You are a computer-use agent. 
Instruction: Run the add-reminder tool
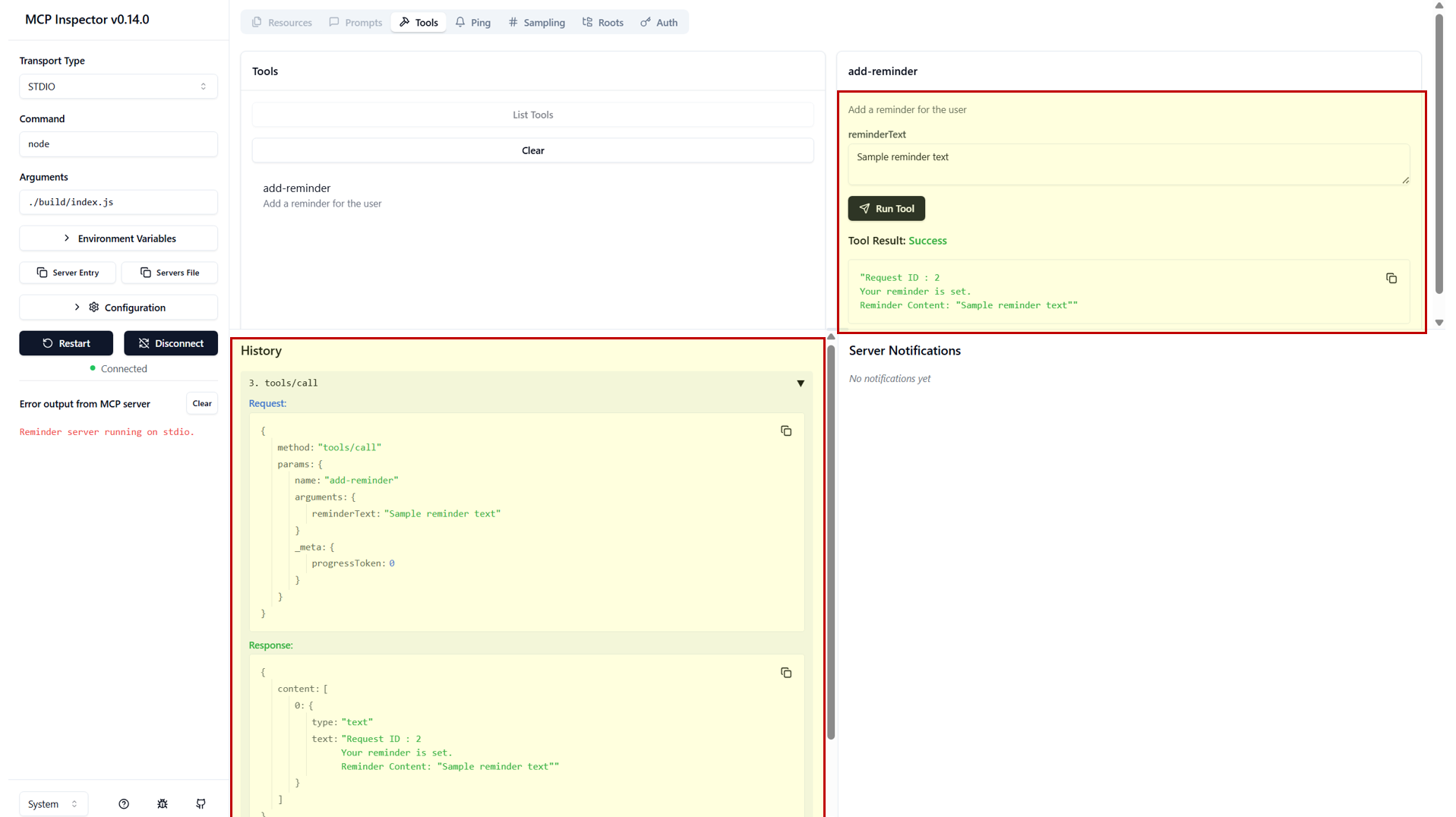point(886,209)
